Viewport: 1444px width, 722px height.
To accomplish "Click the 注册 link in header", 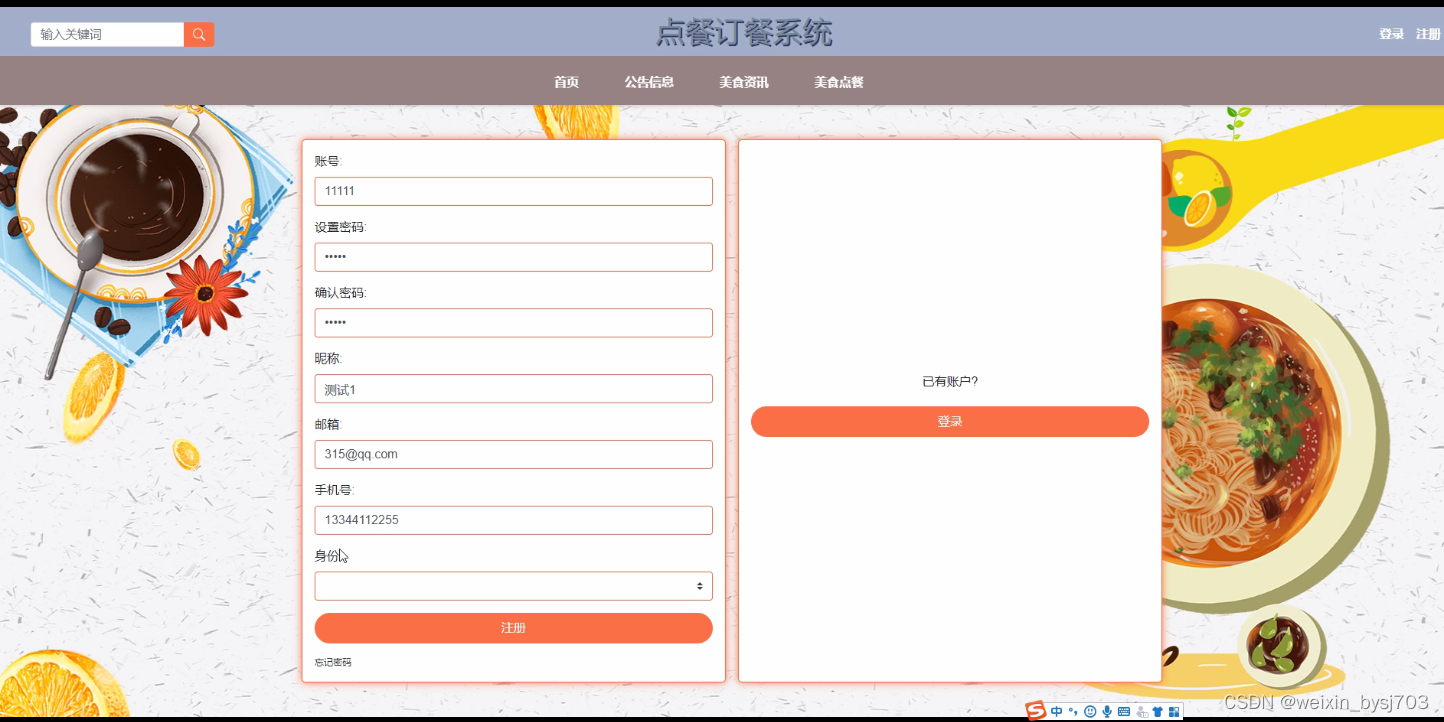I will (x=1428, y=34).
